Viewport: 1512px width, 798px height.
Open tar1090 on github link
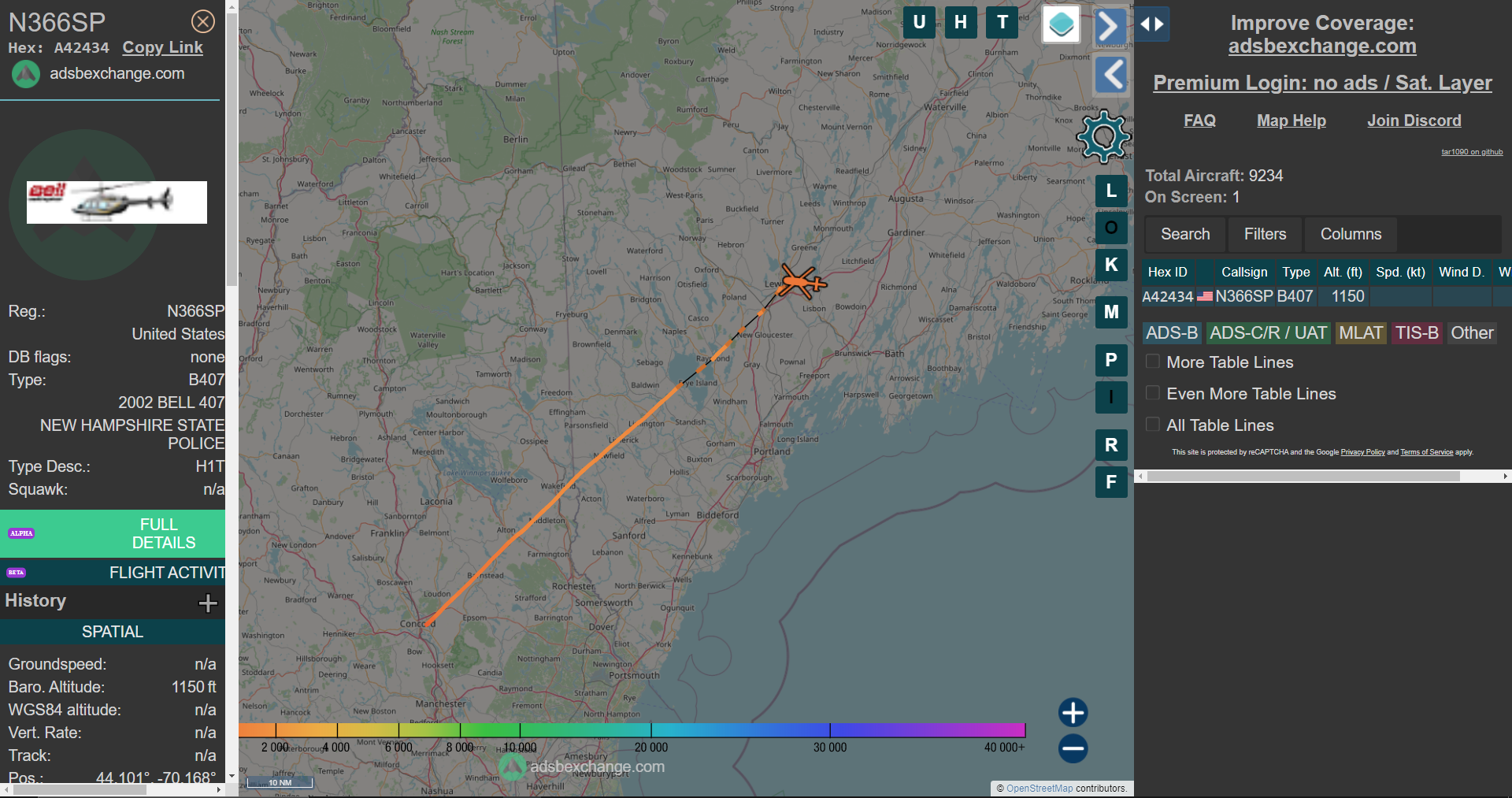(x=1472, y=152)
